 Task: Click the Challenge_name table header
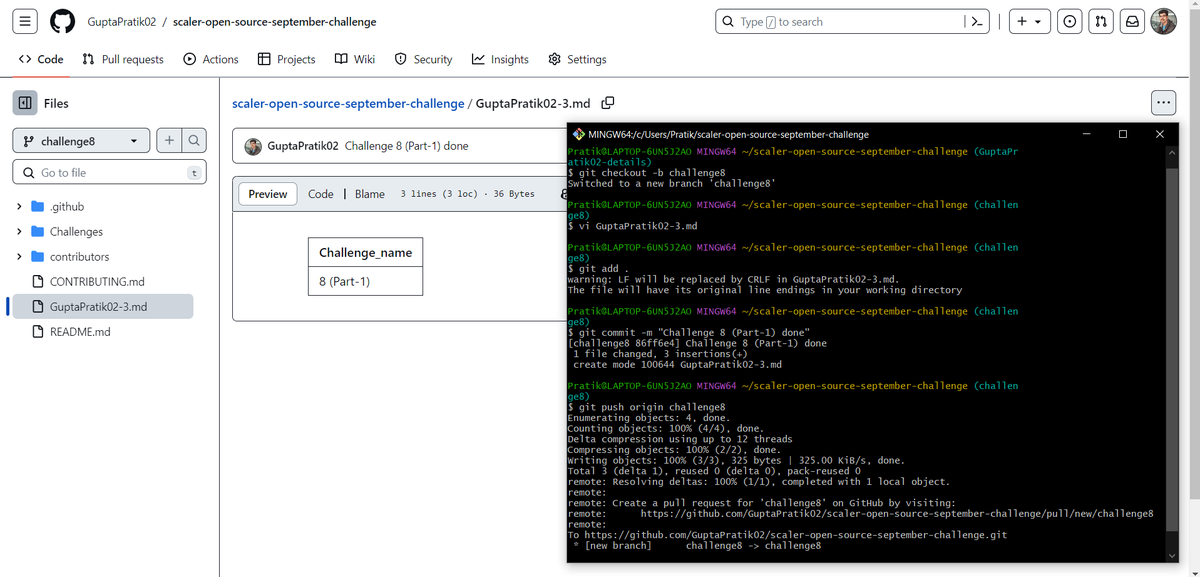pyautogui.click(x=365, y=252)
